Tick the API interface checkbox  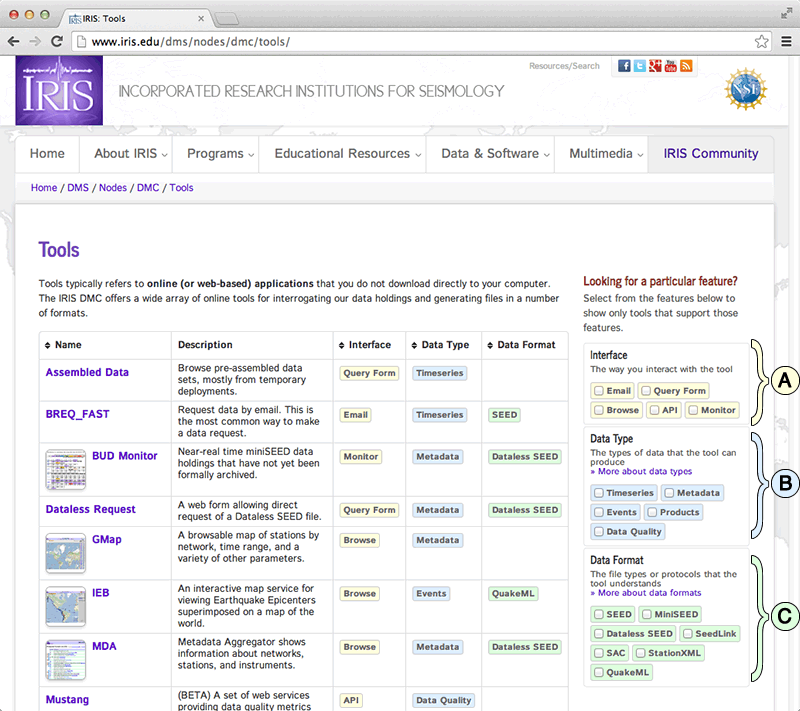pos(655,410)
